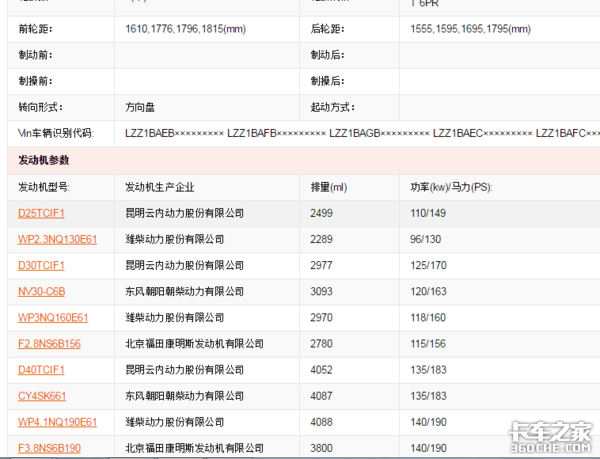Select power value 110/149
The width and height of the screenshot is (600, 459).
(x=428, y=213)
